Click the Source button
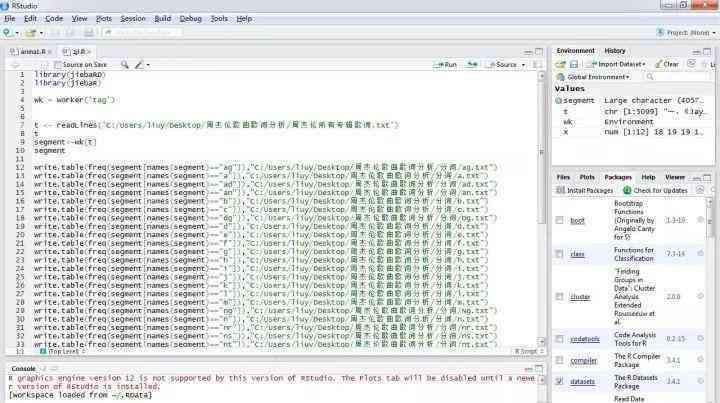 click(502, 65)
